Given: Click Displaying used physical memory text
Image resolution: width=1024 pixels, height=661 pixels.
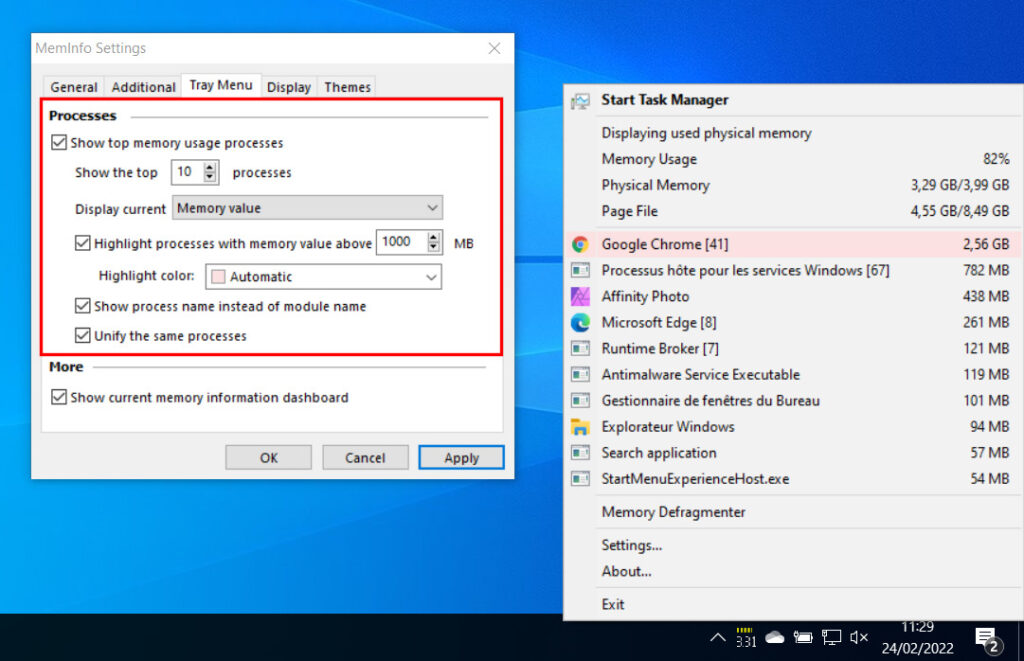Looking at the screenshot, I should (x=706, y=133).
